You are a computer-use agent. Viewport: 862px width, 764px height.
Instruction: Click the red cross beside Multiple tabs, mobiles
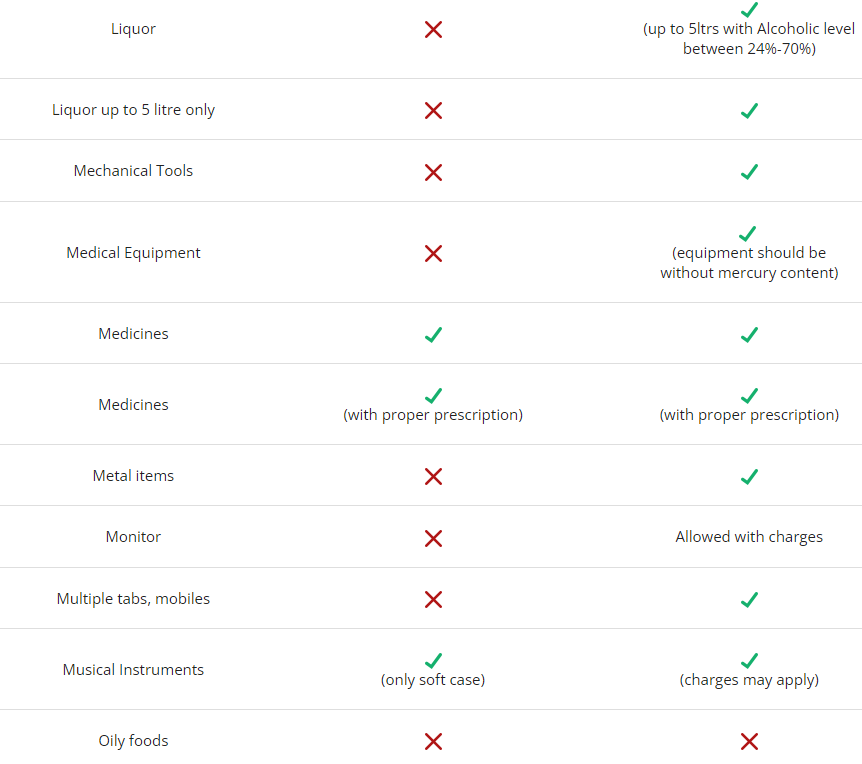[x=433, y=600]
